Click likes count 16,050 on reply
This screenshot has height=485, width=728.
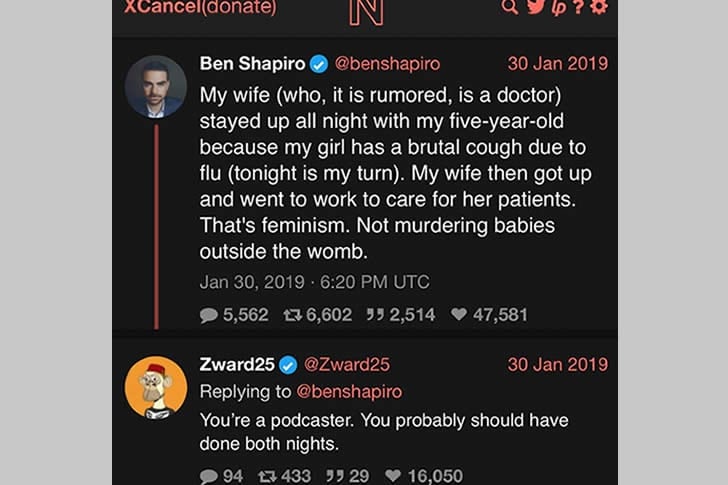[x=425, y=476]
